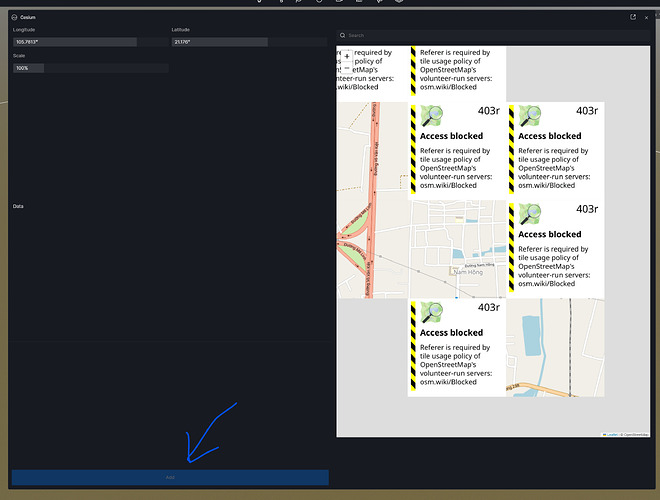Close the Cesium dialog
The height and width of the screenshot is (500, 660).
pyautogui.click(x=646, y=17)
